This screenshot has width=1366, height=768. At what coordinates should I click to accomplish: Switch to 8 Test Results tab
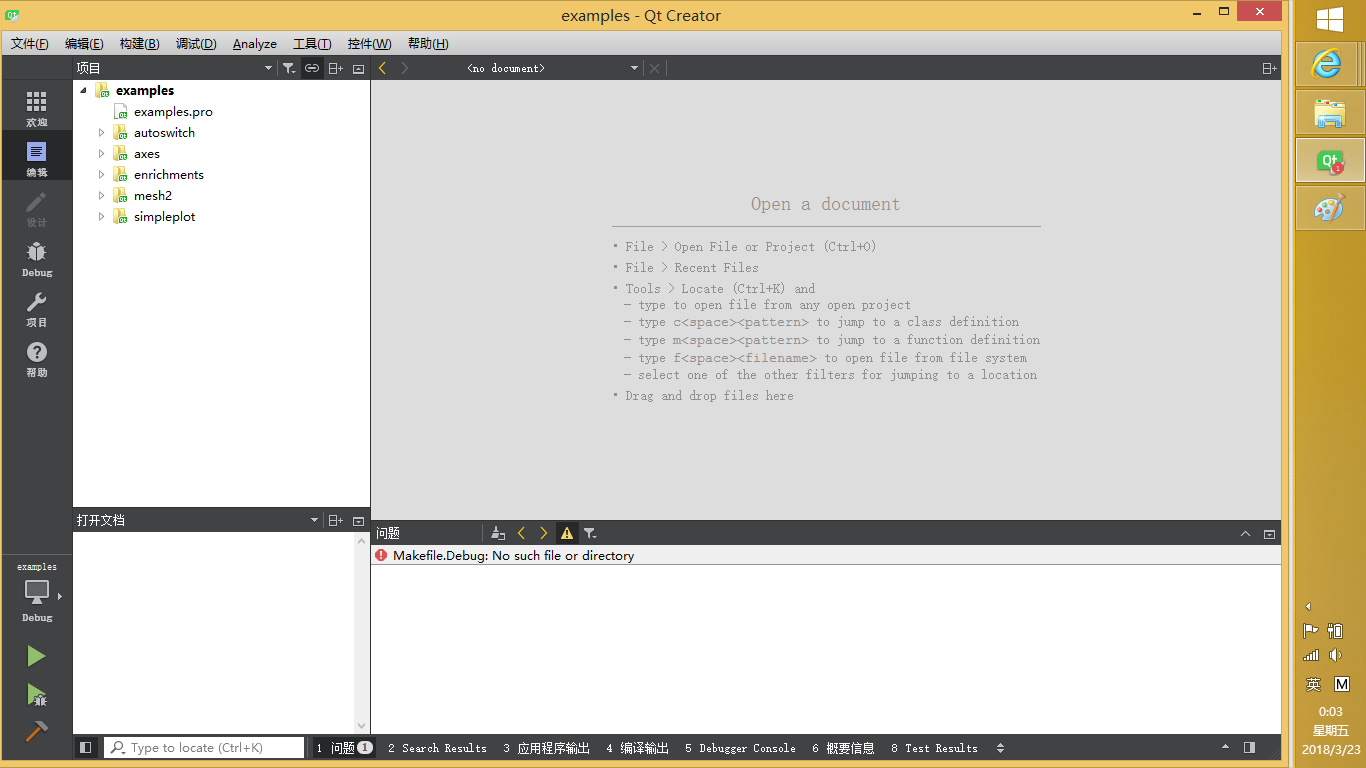[x=935, y=748]
